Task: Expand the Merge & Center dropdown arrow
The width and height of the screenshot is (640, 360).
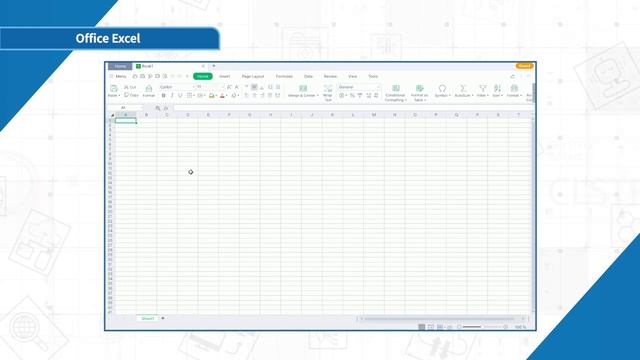Action: tap(318, 96)
